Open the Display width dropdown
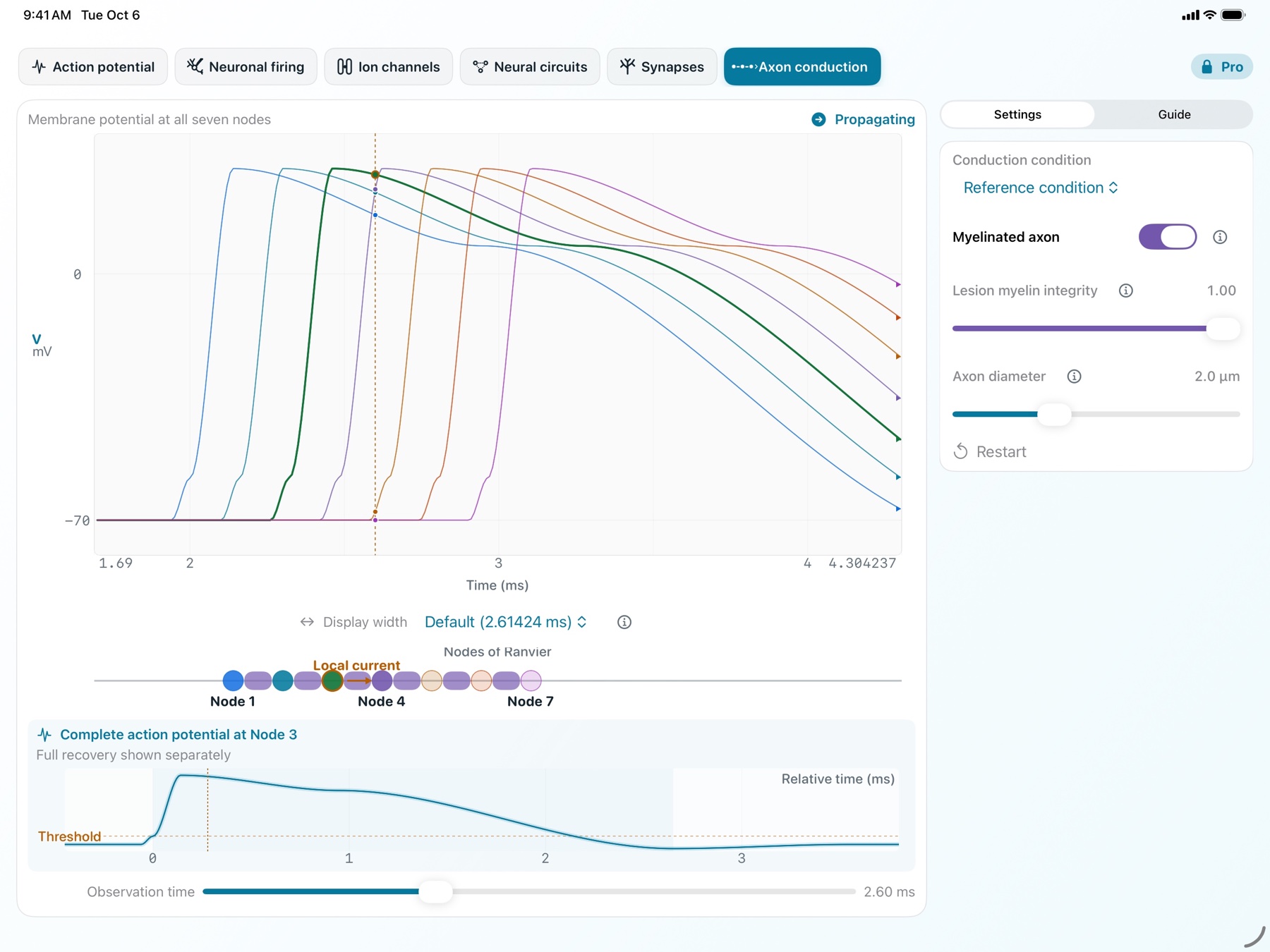Viewport: 1270px width, 952px height. click(x=506, y=622)
